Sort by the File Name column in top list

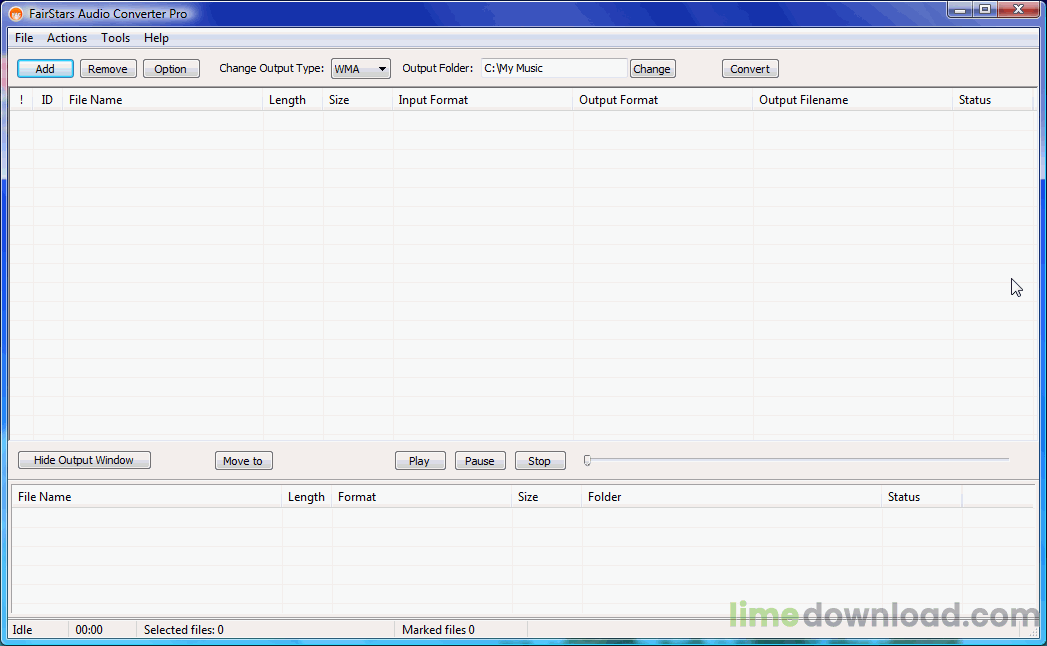pyautogui.click(x=163, y=100)
